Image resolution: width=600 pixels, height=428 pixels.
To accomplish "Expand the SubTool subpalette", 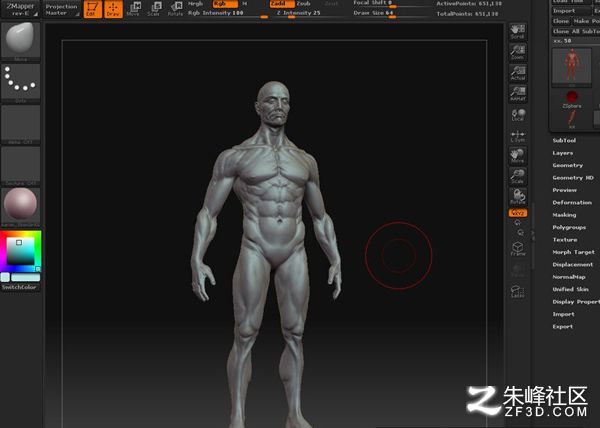I will (564, 140).
